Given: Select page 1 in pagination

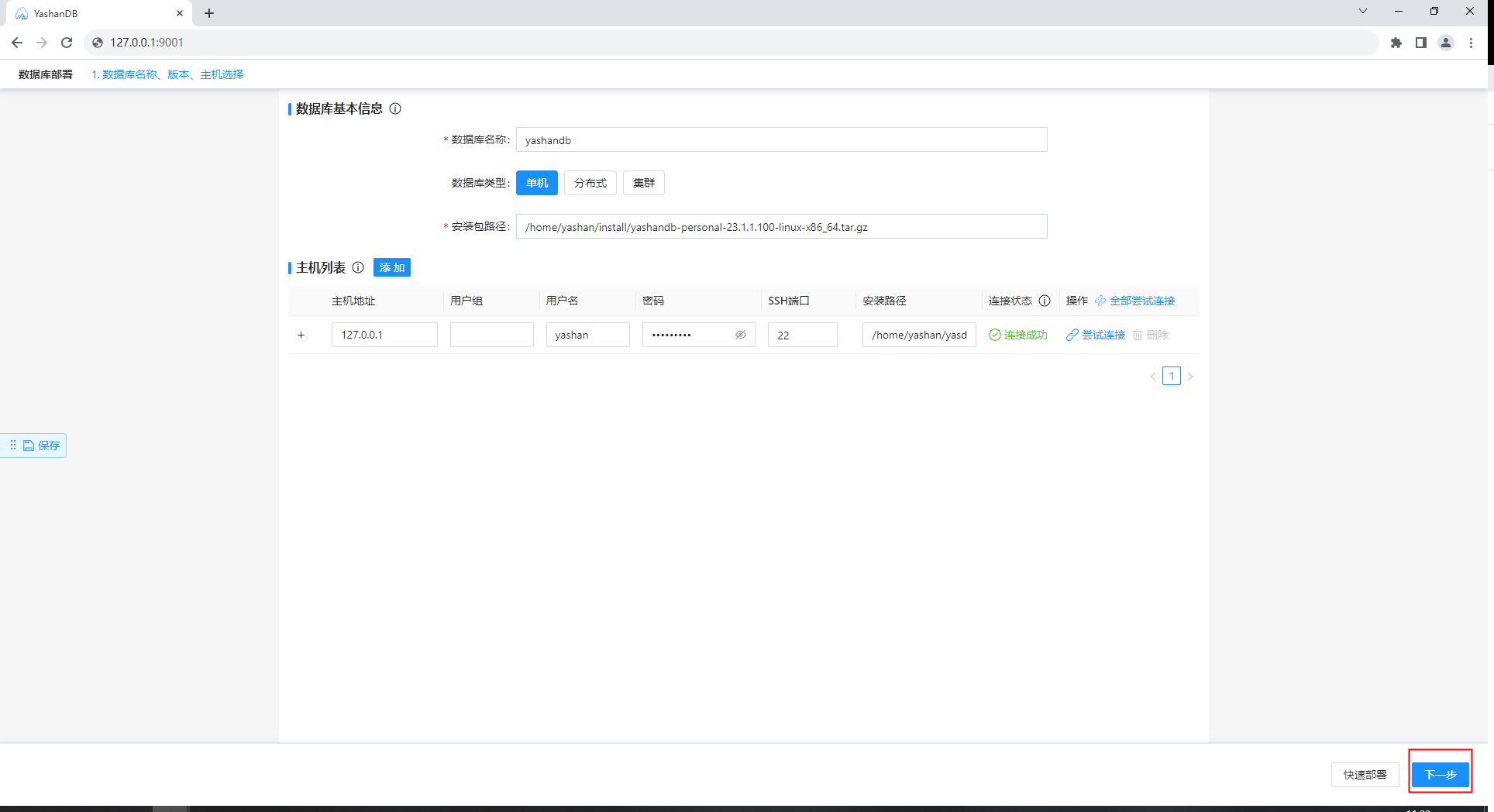Looking at the screenshot, I should 1172,376.
